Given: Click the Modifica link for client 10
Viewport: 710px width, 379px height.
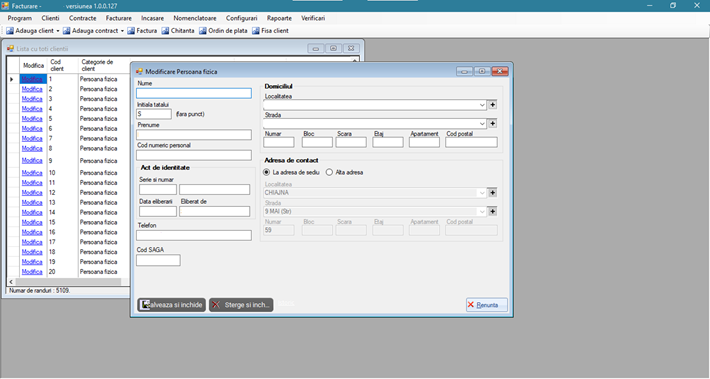Looking at the screenshot, I should pyautogui.click(x=32, y=173).
